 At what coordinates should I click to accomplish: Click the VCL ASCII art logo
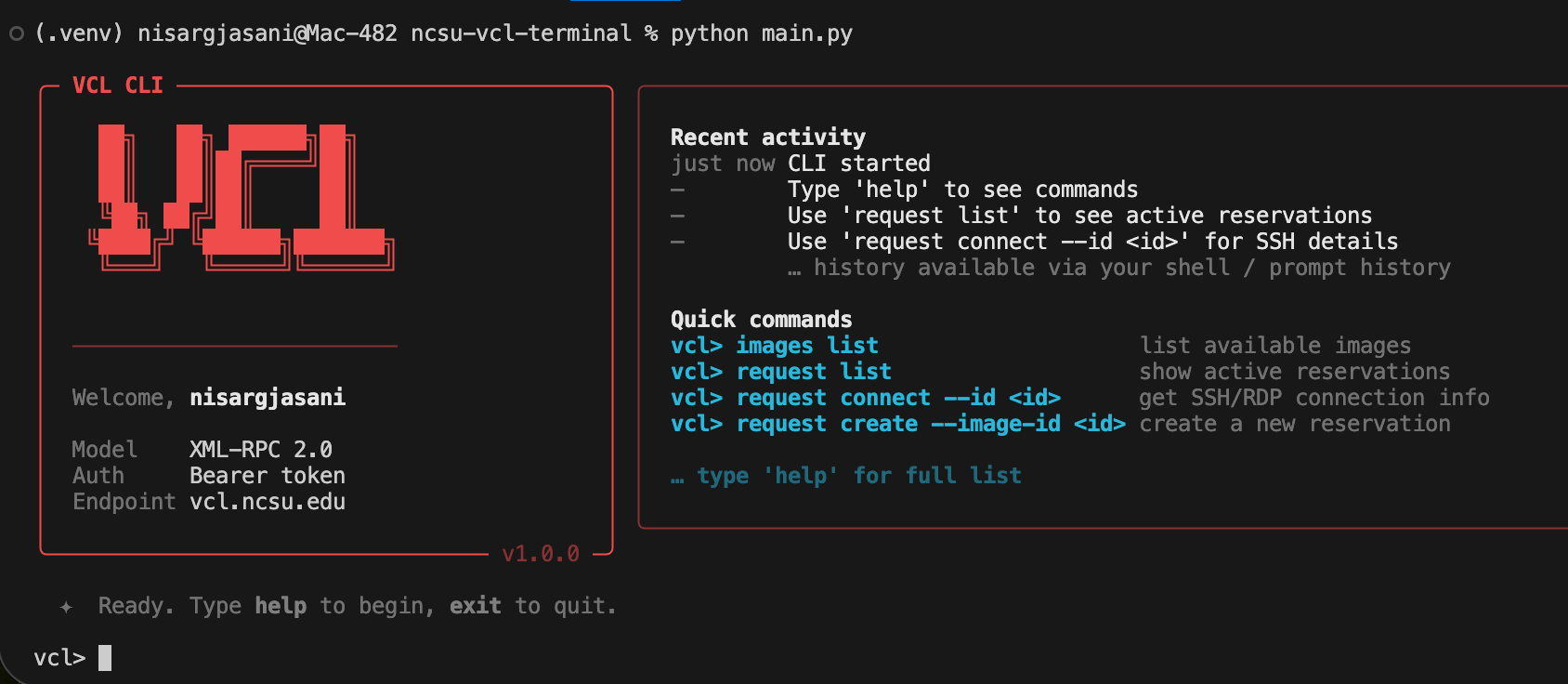[242, 198]
